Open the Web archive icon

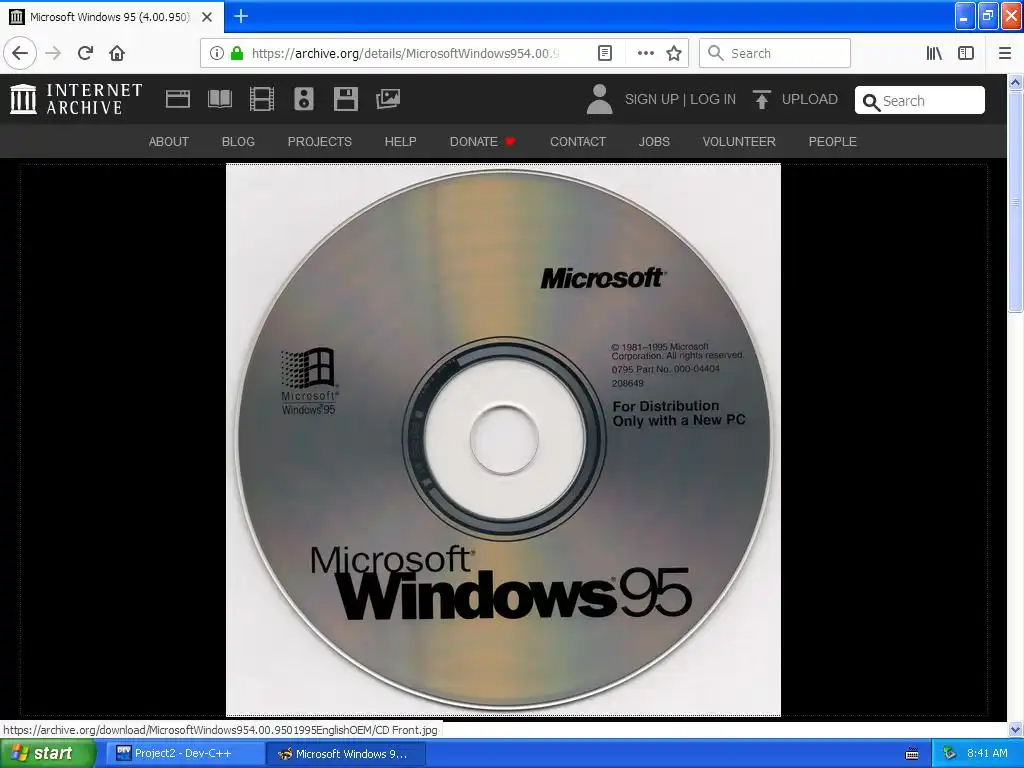click(178, 99)
